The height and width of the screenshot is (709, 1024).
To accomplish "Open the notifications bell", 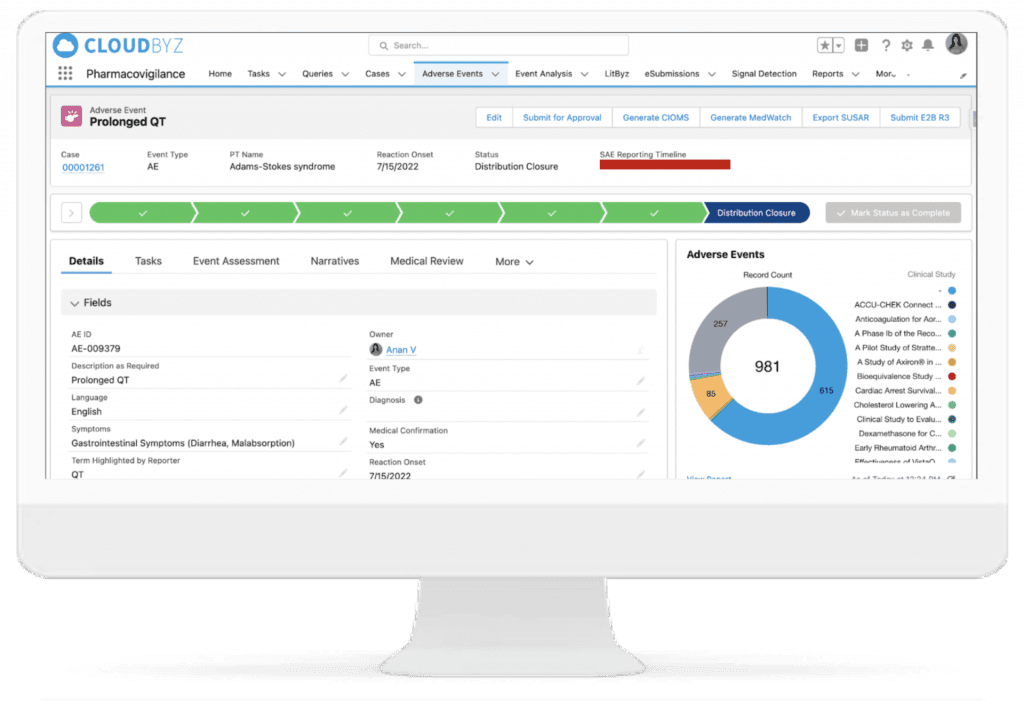I will coord(928,45).
